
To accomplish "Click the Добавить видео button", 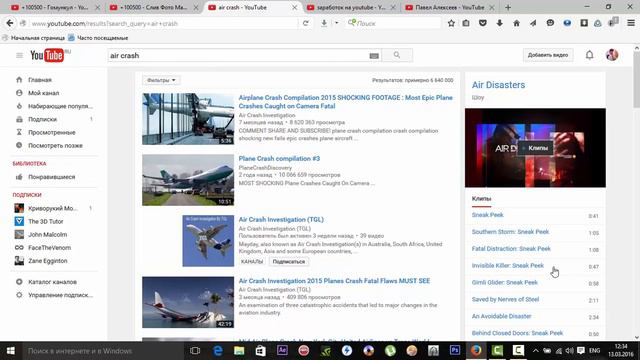I will (548, 55).
